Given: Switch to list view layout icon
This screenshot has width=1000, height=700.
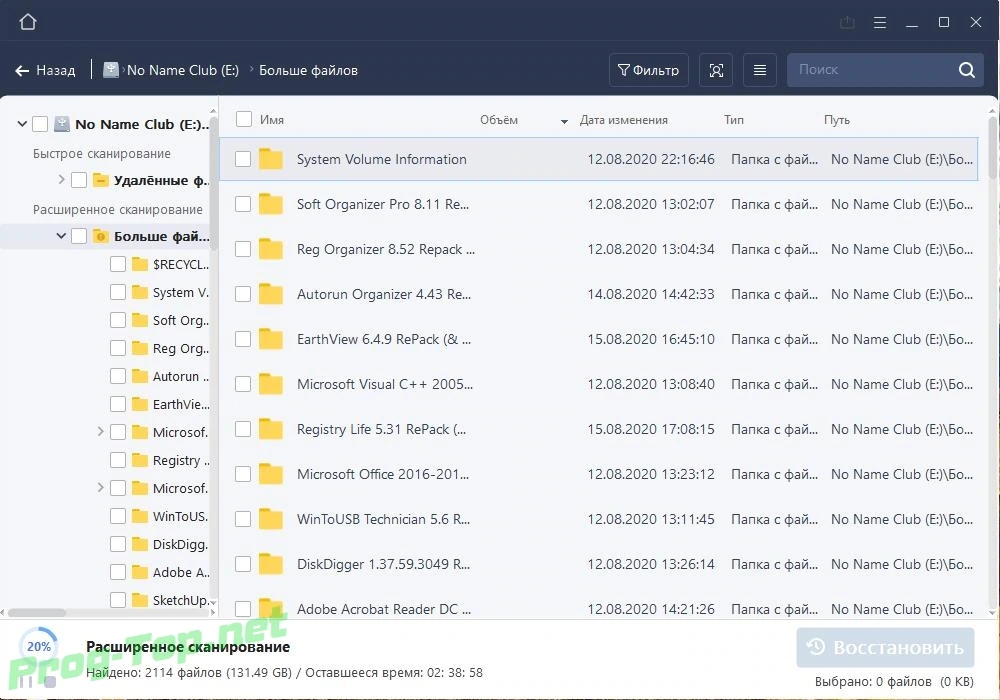Looking at the screenshot, I should [760, 70].
